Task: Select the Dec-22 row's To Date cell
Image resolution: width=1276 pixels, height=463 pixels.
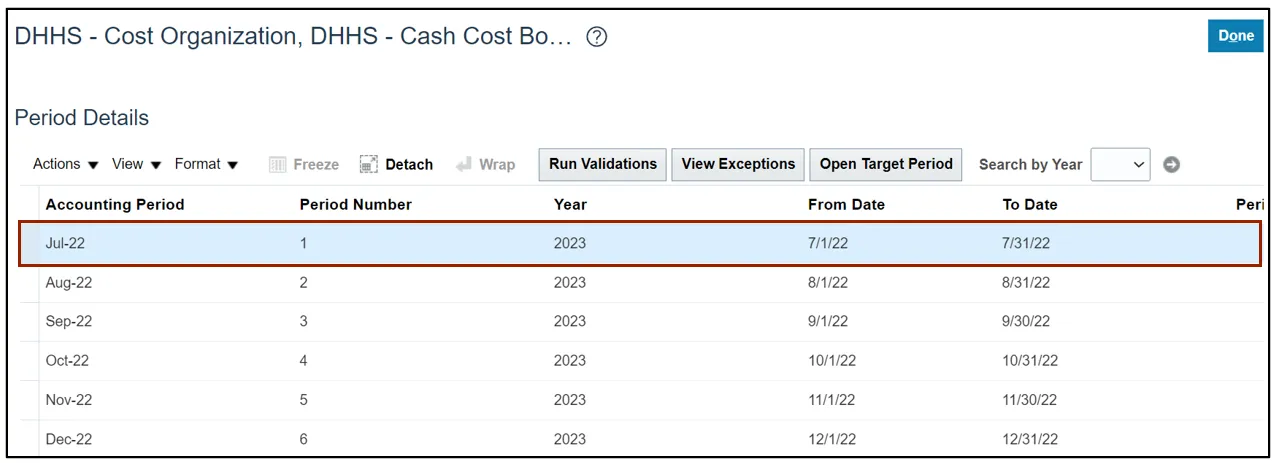Action: [1030, 439]
